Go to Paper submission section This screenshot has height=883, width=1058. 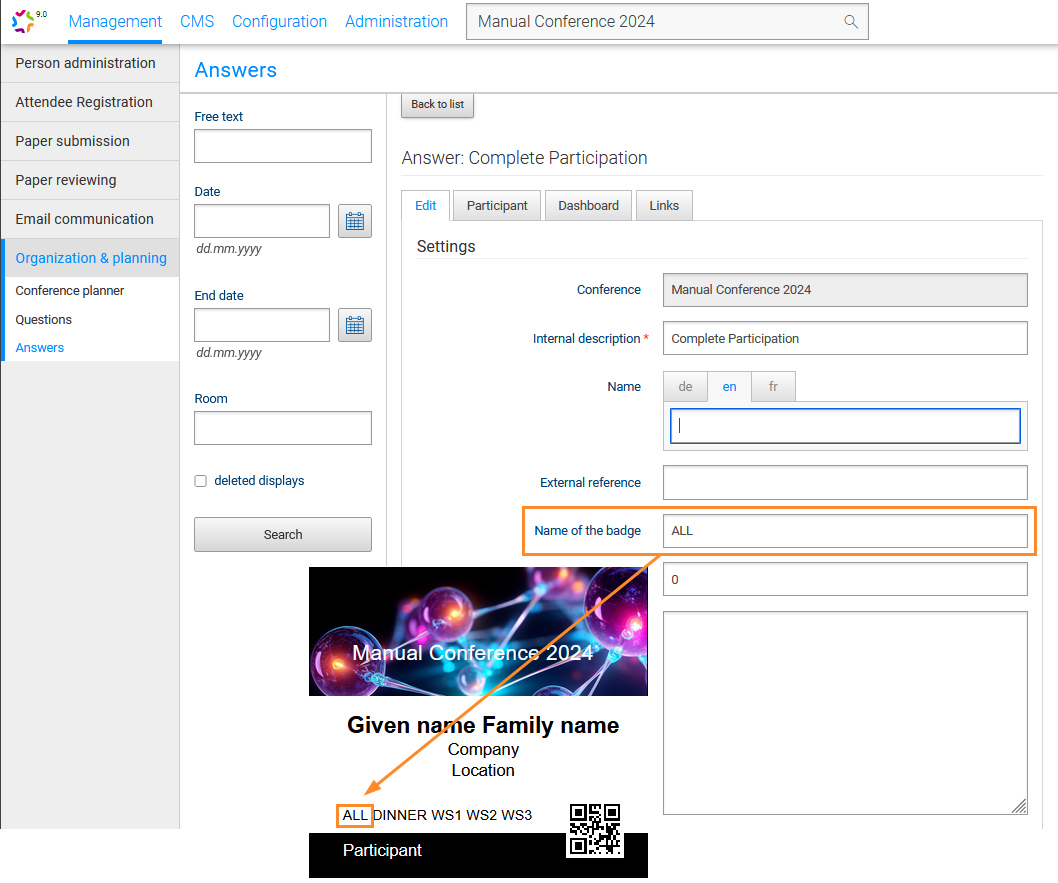73,141
